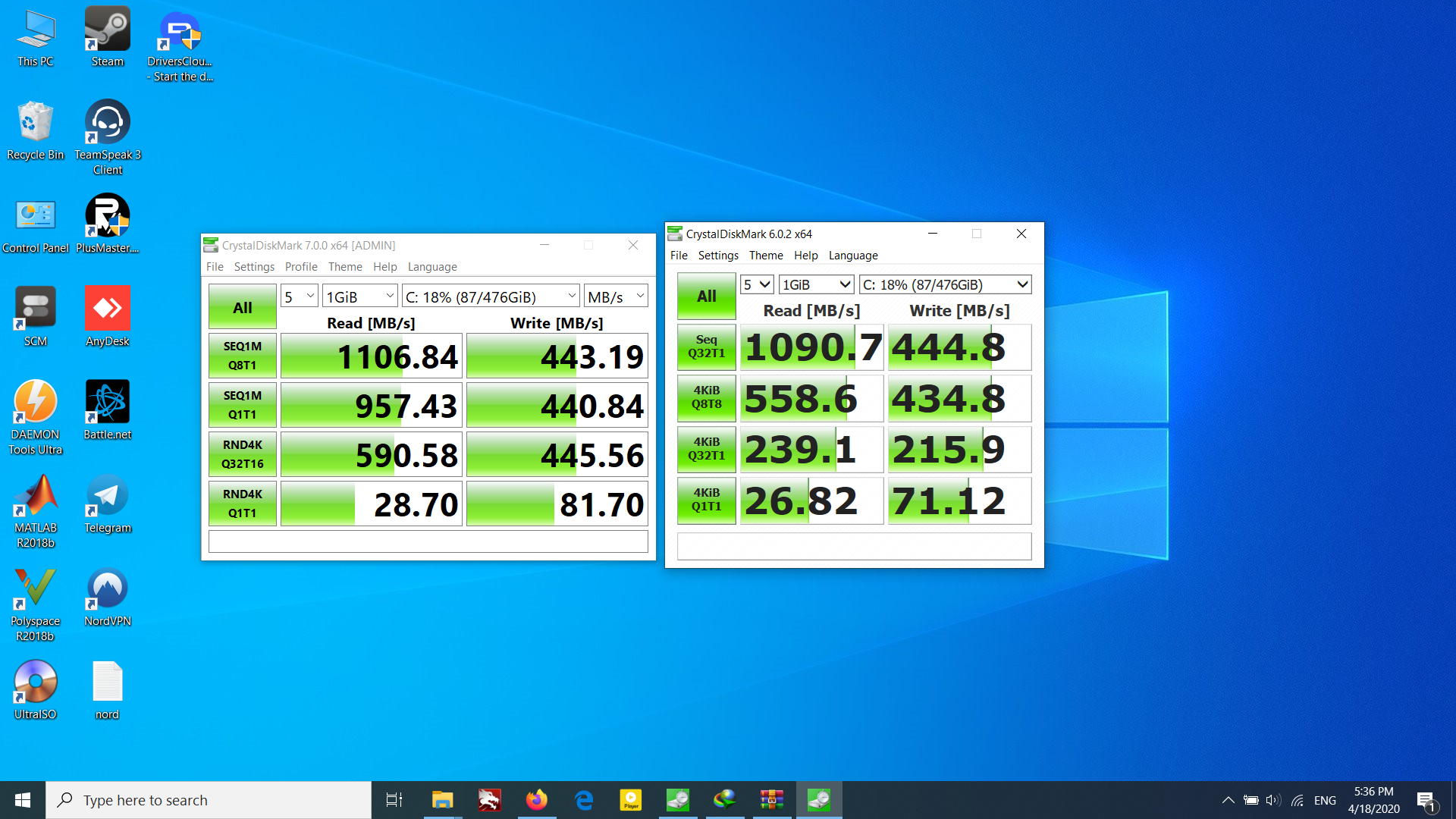Expand the MB/s unit dropdown

tap(616, 297)
